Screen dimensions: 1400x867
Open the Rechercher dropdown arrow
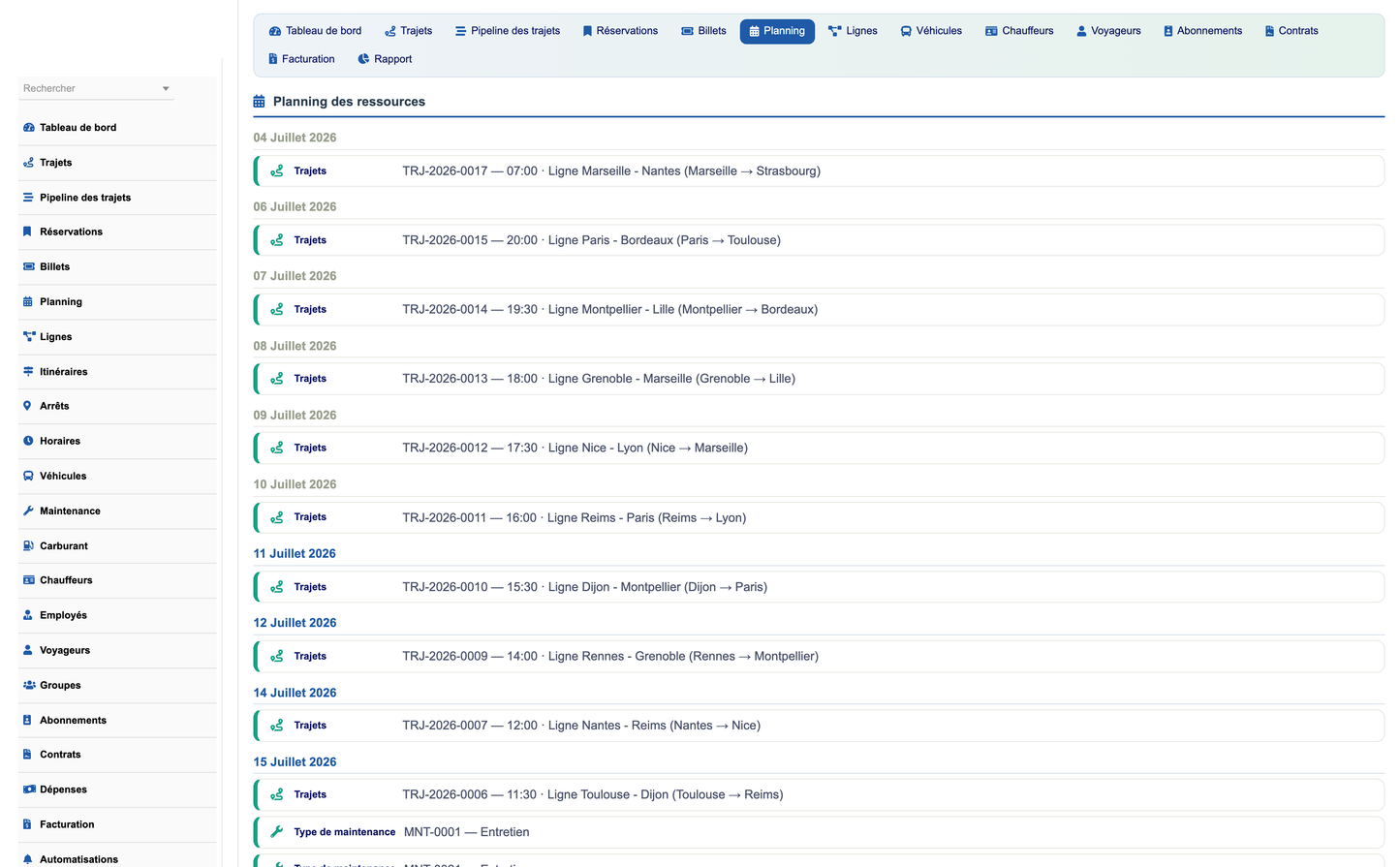(166, 88)
